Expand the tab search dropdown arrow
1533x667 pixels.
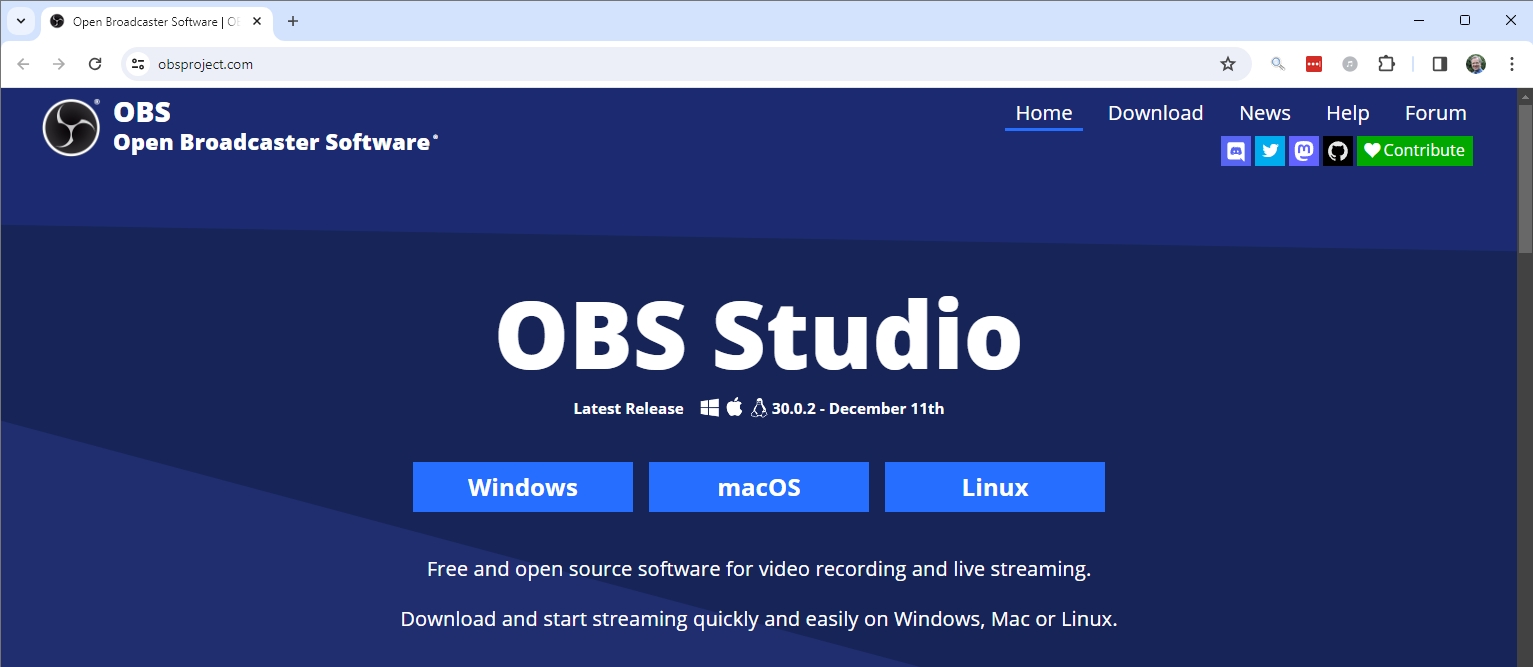pos(20,21)
